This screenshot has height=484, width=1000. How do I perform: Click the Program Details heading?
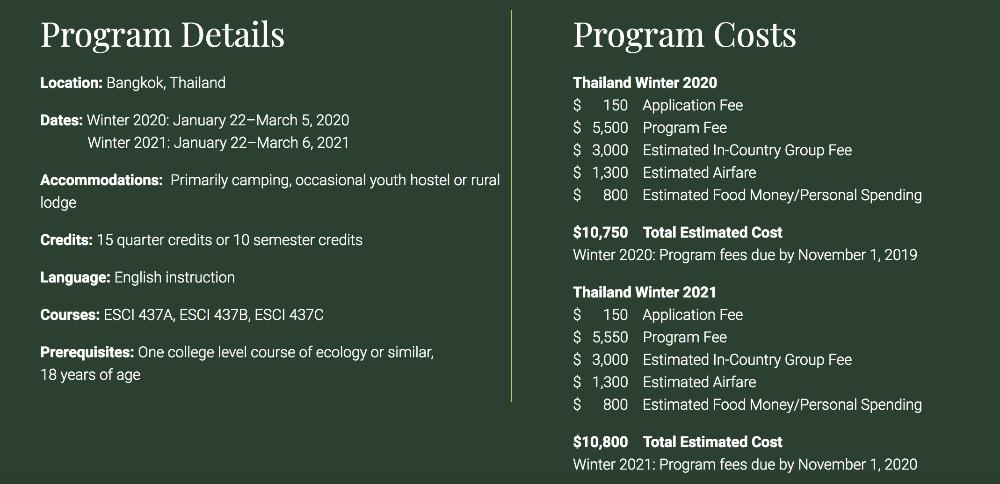tap(162, 36)
